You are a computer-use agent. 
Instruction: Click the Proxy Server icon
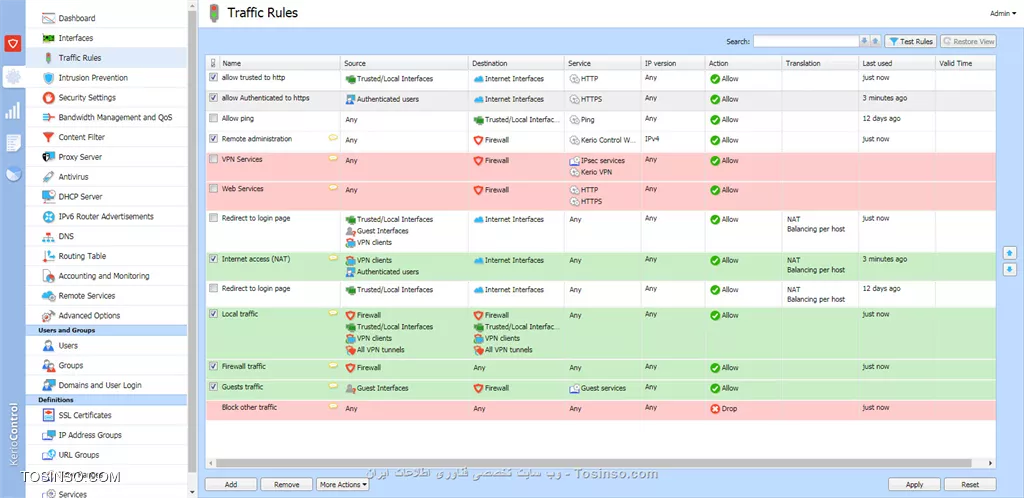click(48, 157)
